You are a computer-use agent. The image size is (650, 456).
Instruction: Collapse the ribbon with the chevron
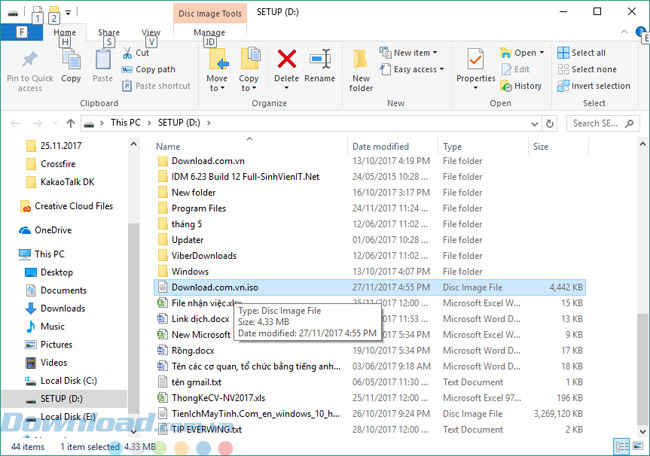pos(624,32)
